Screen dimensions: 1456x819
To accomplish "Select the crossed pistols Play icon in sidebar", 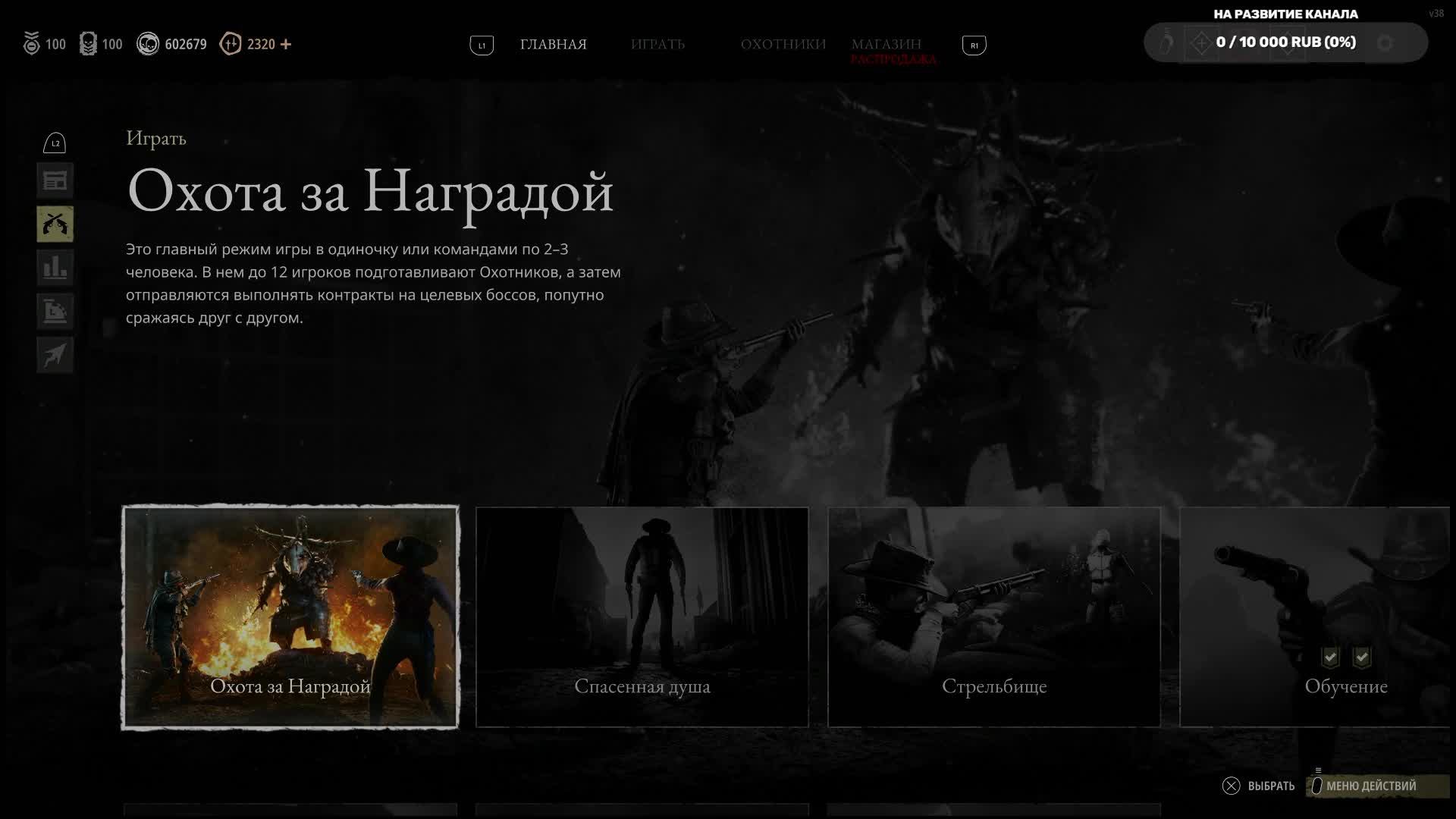I will [x=55, y=224].
